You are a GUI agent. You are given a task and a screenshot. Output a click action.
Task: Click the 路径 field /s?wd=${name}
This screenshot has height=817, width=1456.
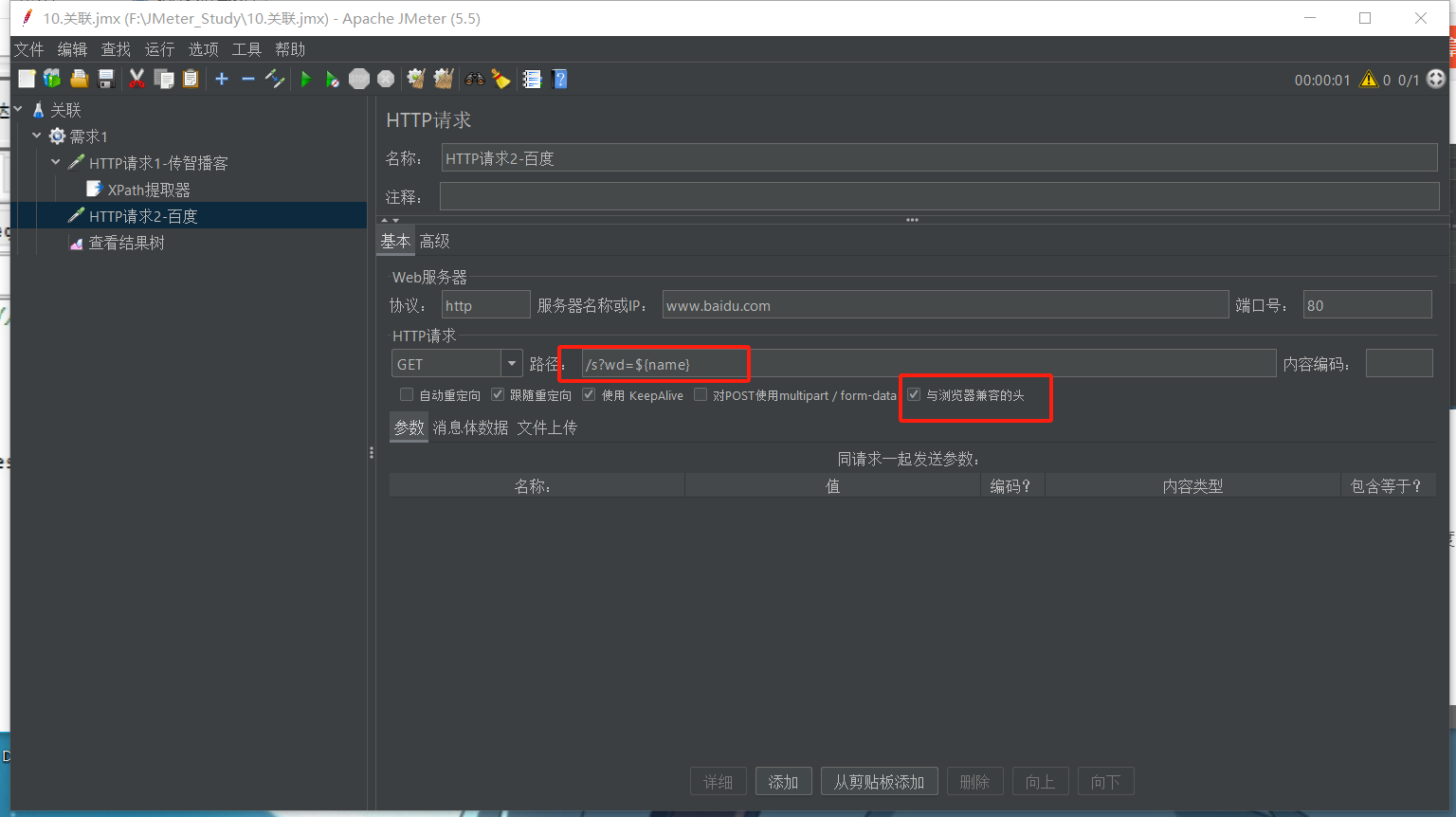point(929,363)
